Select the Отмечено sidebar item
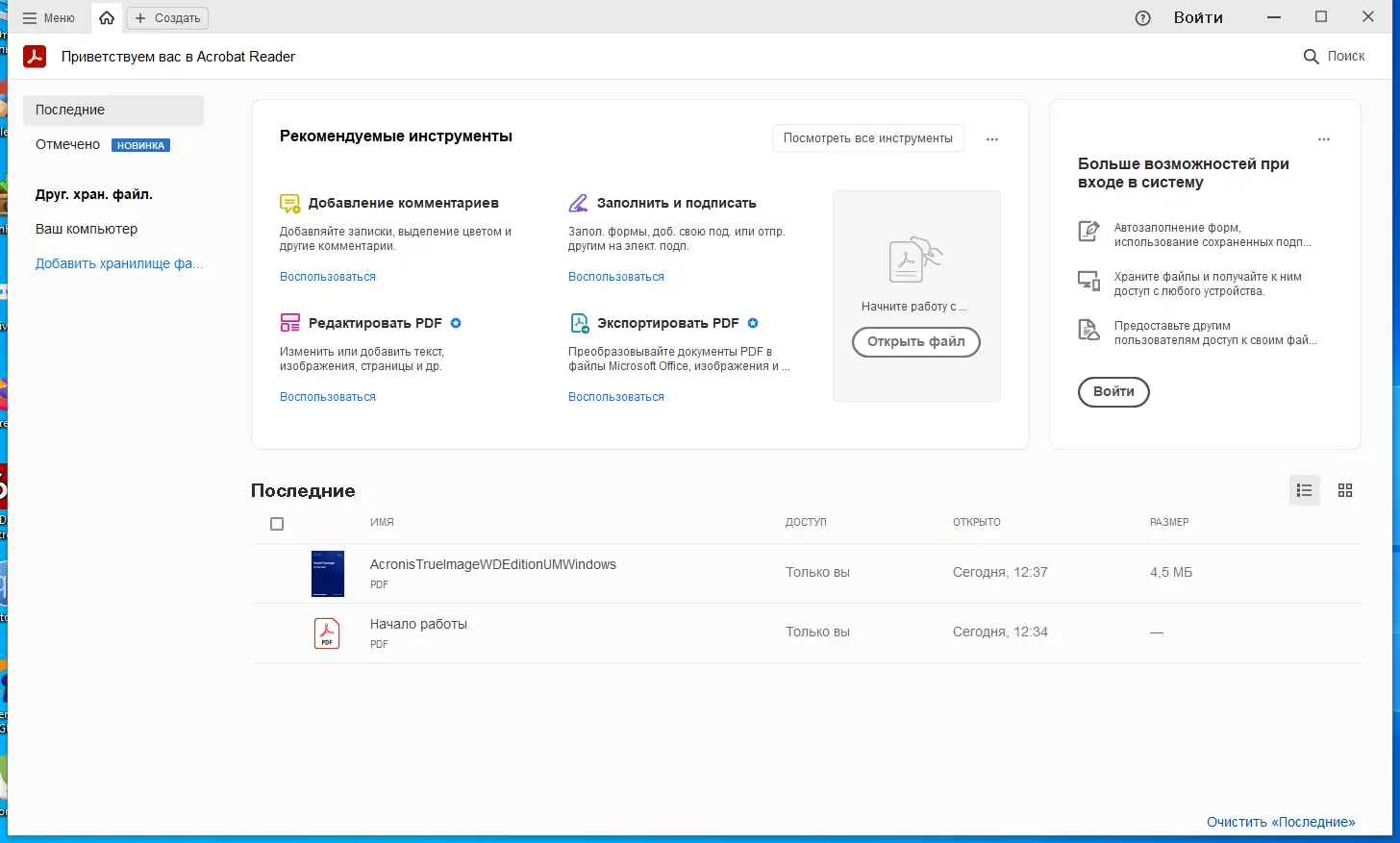 (x=67, y=144)
